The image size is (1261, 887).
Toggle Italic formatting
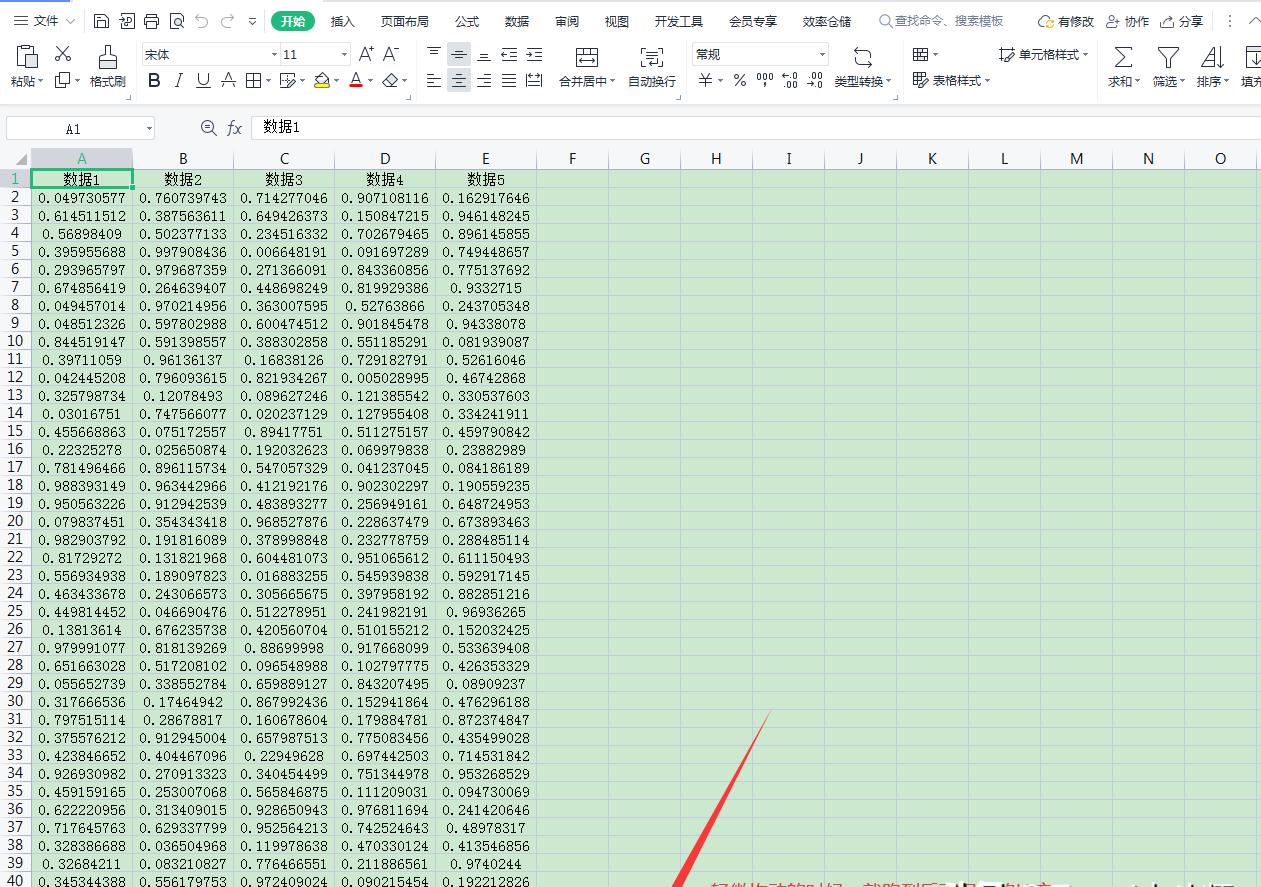(x=179, y=80)
